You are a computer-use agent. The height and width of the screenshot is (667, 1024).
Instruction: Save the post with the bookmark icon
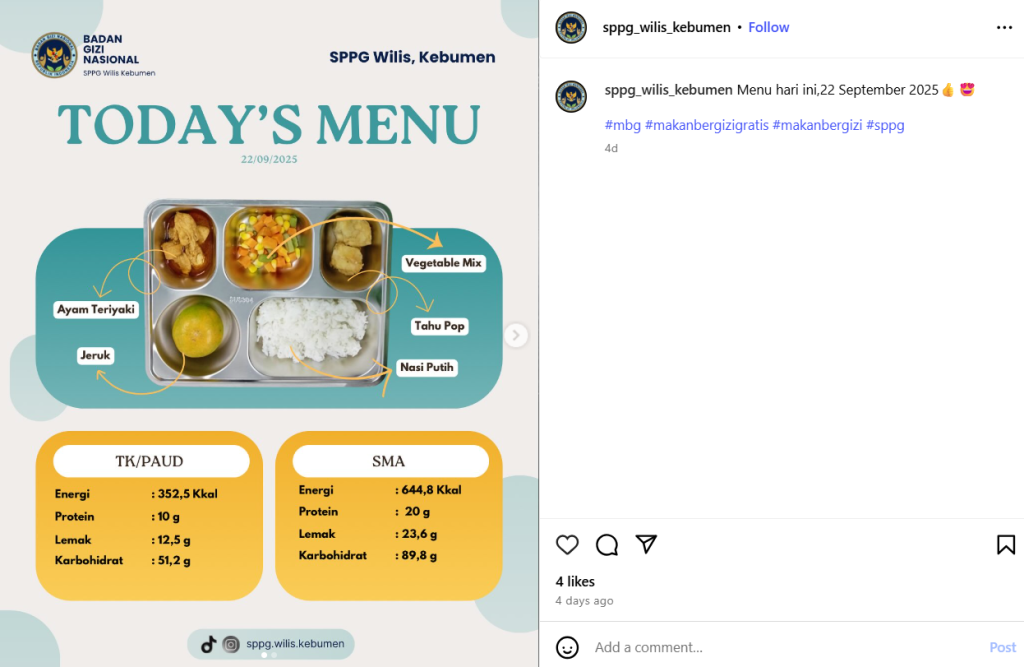pos(1006,544)
